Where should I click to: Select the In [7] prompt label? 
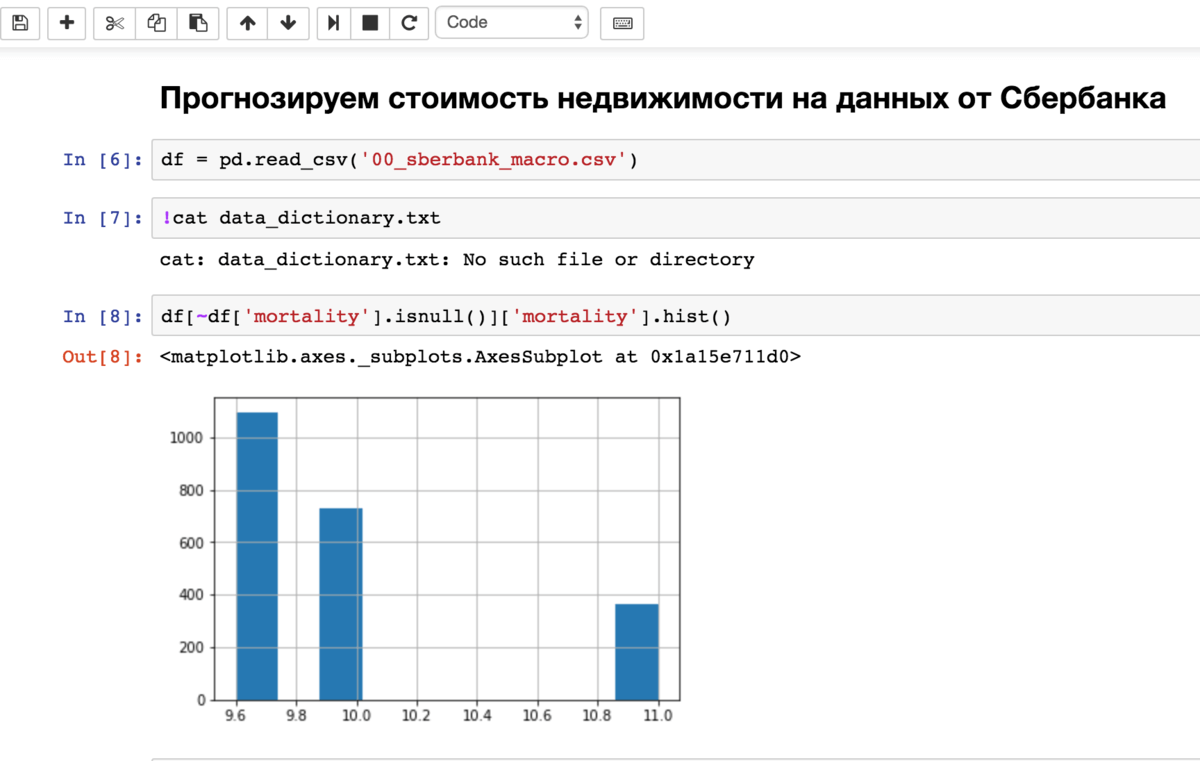(x=103, y=218)
